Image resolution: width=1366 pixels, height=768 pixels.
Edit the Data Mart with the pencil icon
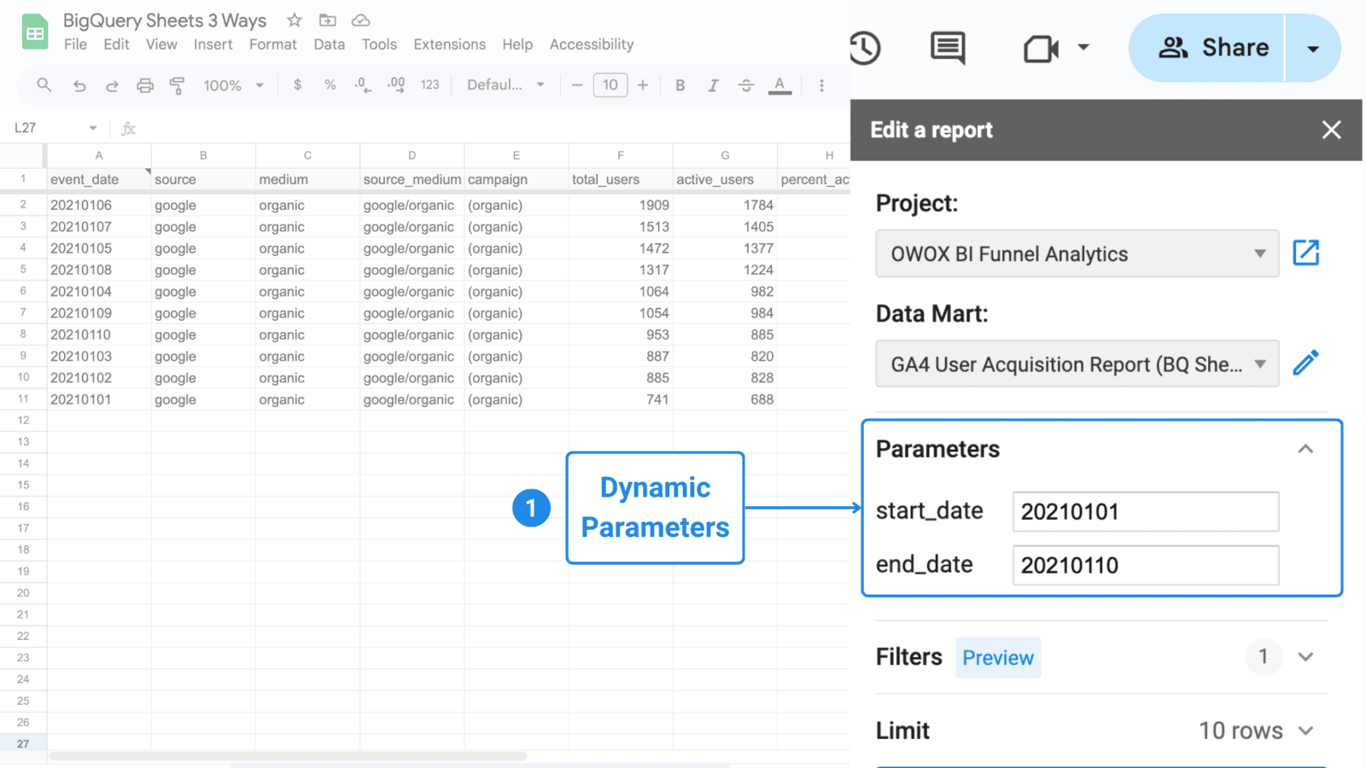coord(1306,362)
